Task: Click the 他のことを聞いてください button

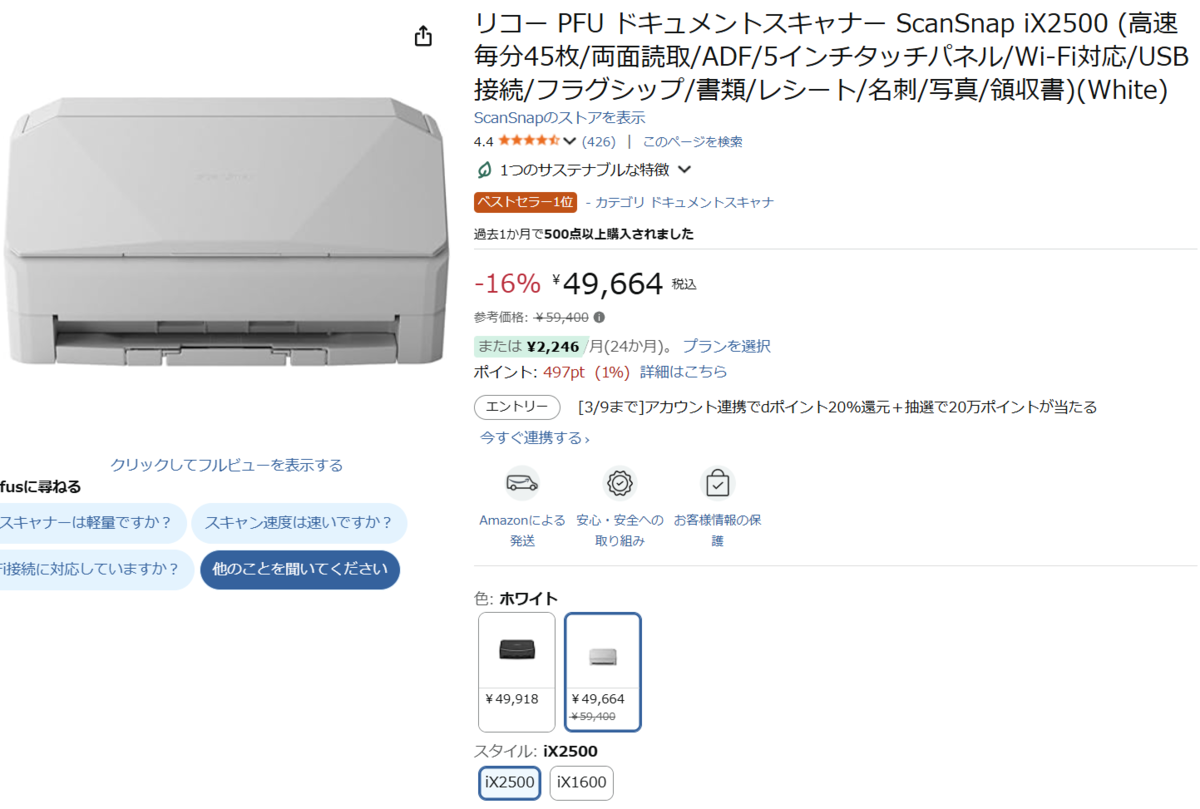Action: pos(300,569)
